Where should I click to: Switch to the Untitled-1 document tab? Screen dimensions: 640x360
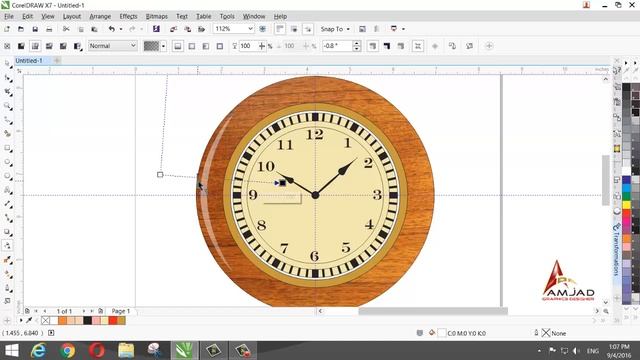(x=29, y=60)
